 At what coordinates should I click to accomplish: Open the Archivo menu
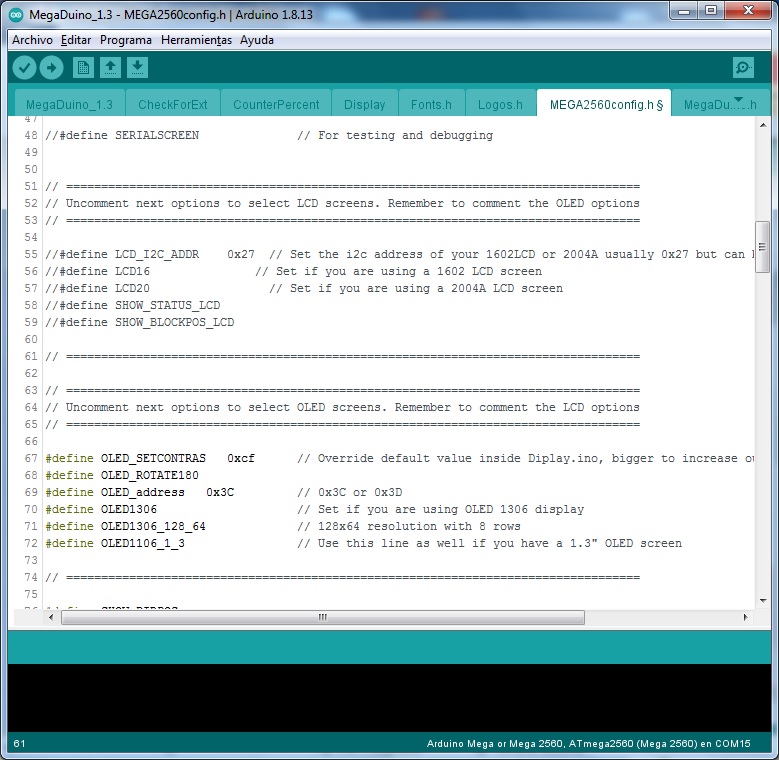click(32, 40)
